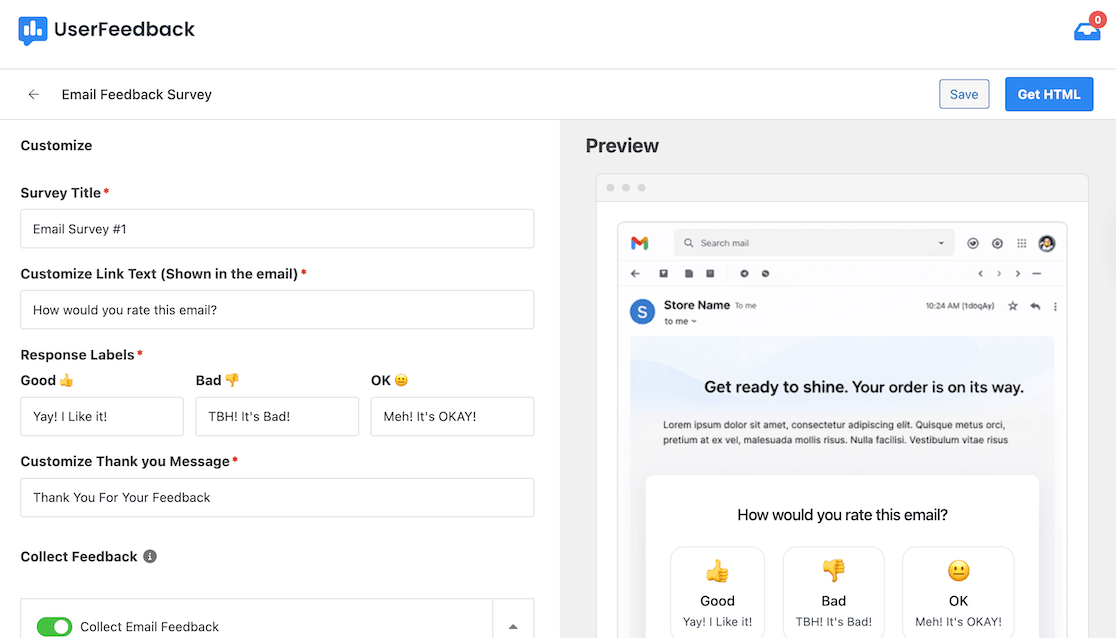Click the Customize Thank You Message field
1116x638 pixels.
coord(276,497)
